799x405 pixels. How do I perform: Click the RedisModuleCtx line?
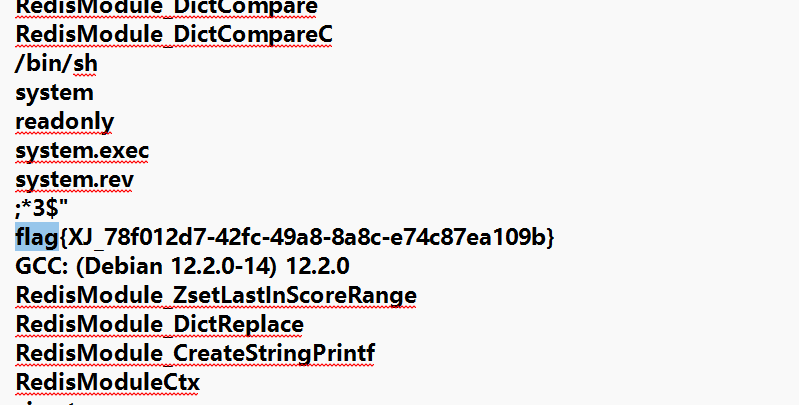pyautogui.click(x=108, y=383)
